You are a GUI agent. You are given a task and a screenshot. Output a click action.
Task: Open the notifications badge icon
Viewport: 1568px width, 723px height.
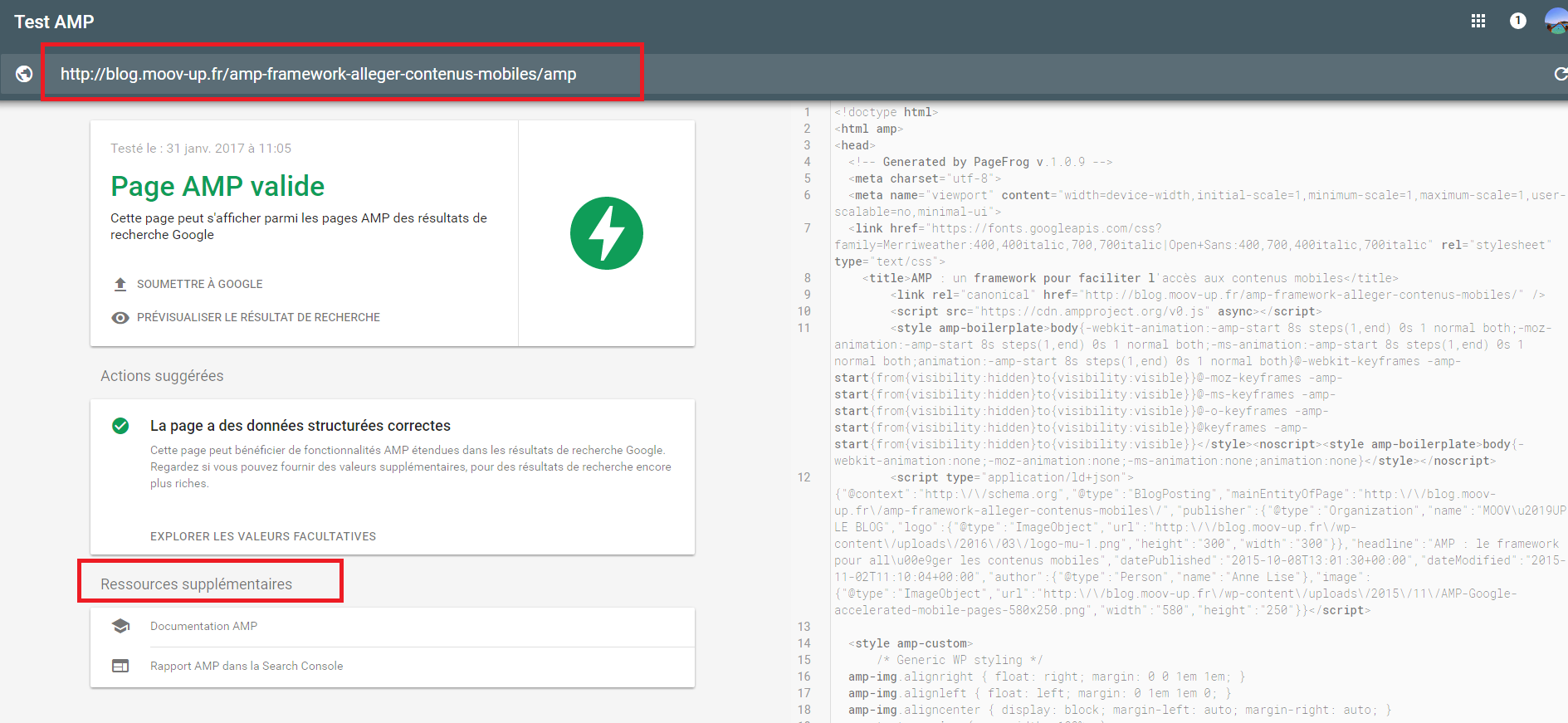[1518, 21]
